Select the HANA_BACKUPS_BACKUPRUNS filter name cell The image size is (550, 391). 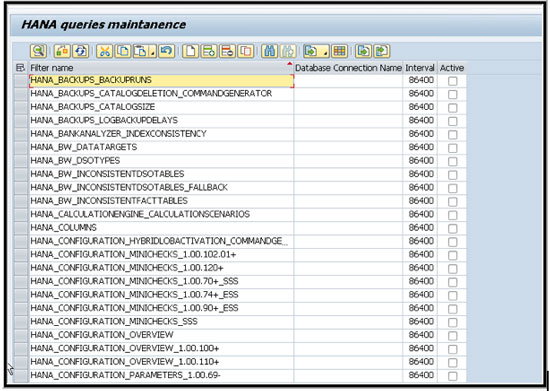point(162,80)
